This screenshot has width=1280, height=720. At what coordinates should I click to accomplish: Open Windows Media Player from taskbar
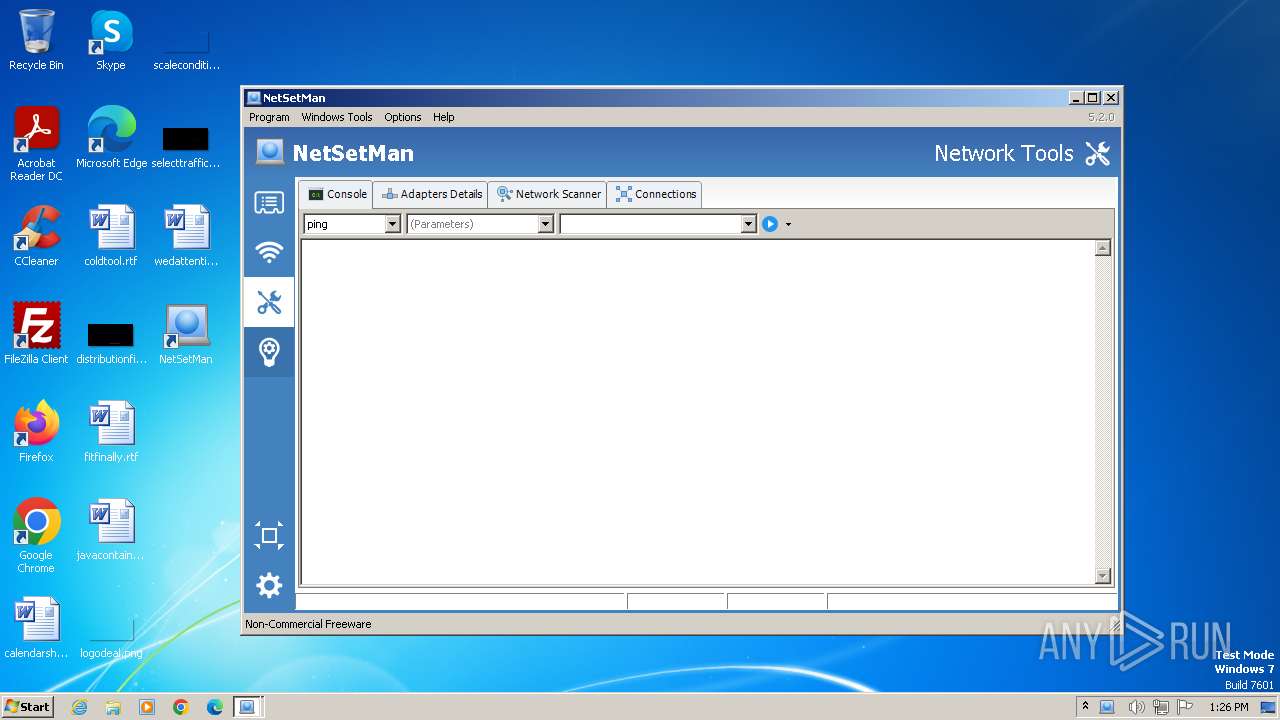tap(147, 707)
